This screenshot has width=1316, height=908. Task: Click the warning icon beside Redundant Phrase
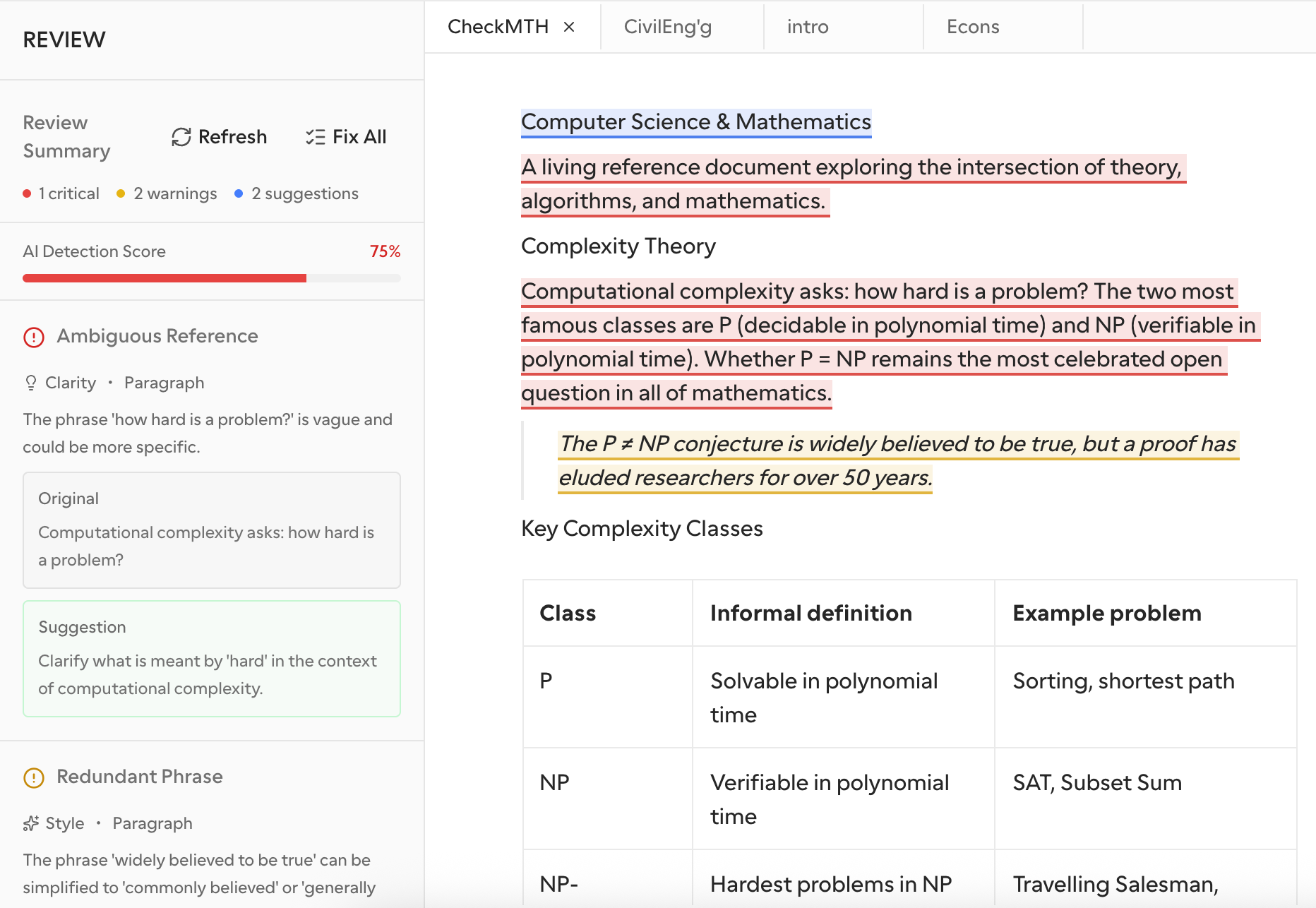tap(34, 777)
